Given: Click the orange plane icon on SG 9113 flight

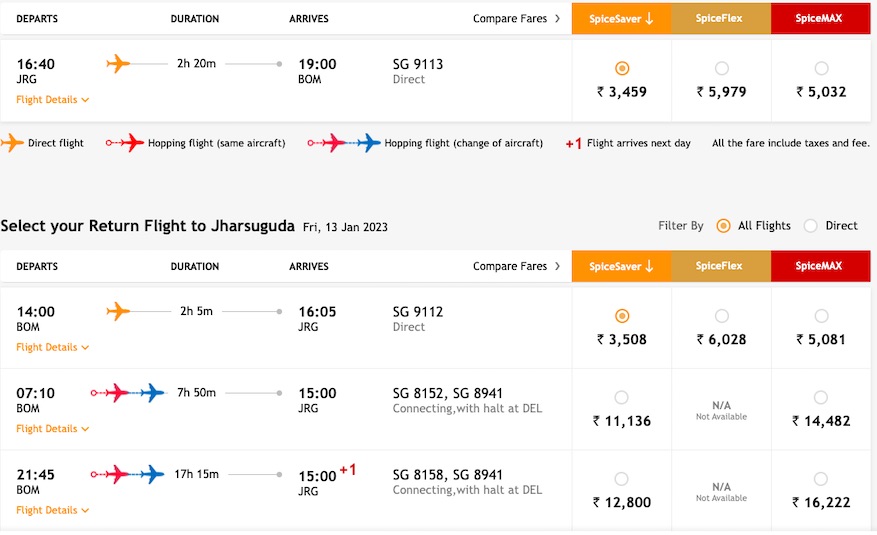Looking at the screenshot, I should (118, 64).
